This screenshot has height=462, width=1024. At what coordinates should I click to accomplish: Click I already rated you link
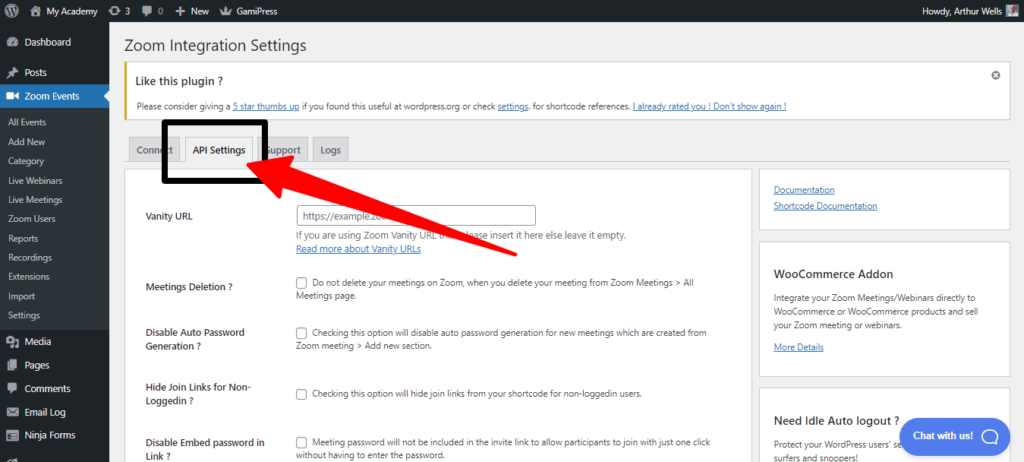[709, 106]
